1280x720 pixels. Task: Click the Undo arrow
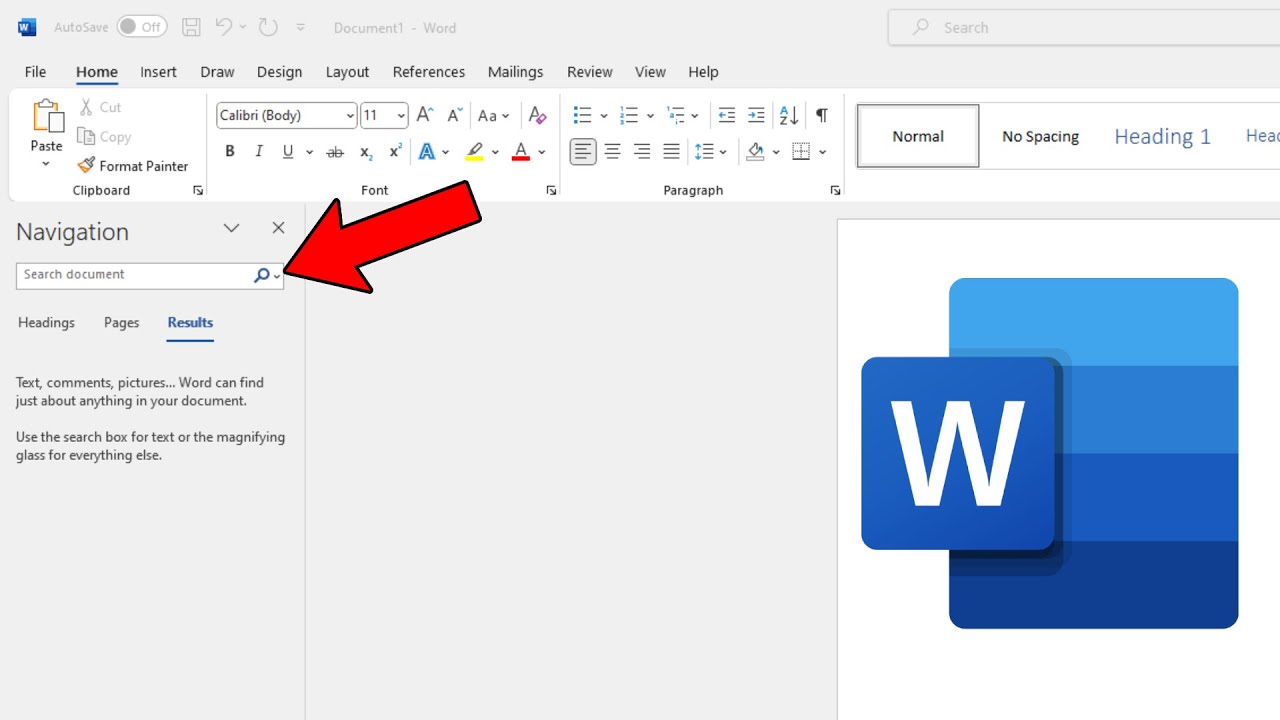tap(224, 28)
